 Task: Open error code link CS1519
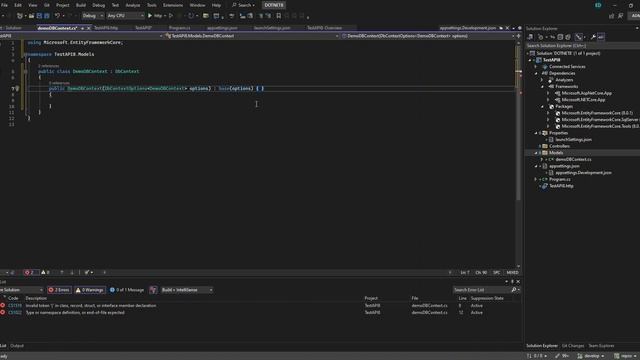15,305
